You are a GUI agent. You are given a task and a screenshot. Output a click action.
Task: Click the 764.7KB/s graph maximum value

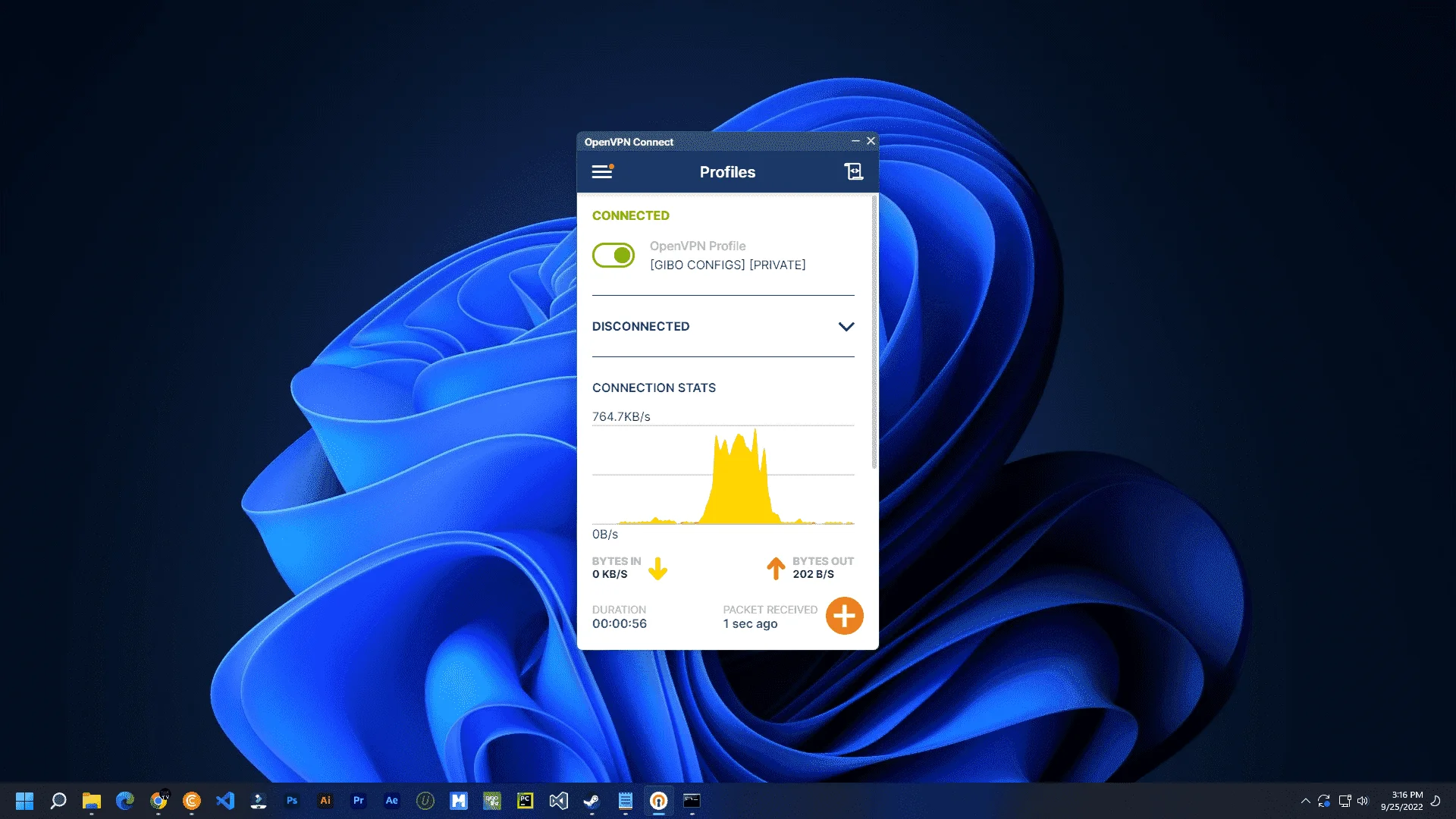point(621,416)
